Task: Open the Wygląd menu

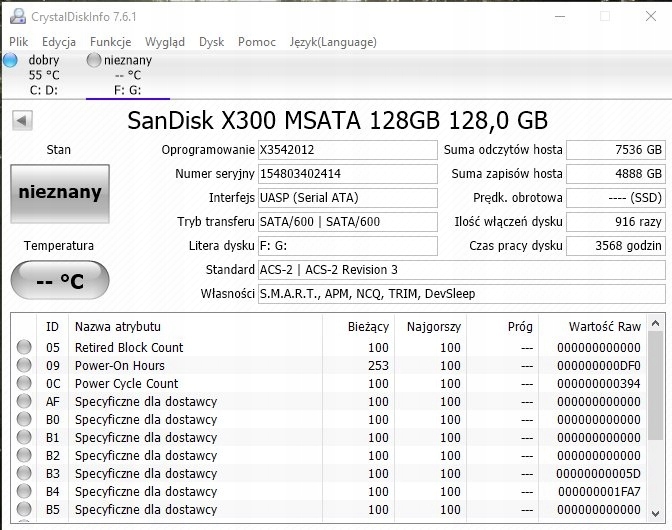Action: [165, 42]
